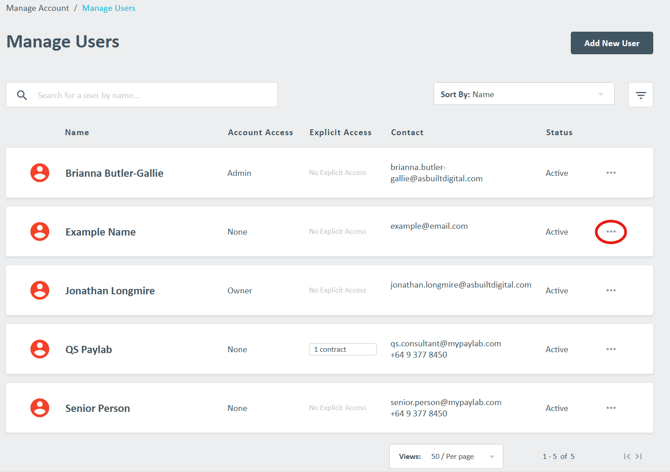Jump to the last page of results
This screenshot has height=472, width=670.
point(639,457)
